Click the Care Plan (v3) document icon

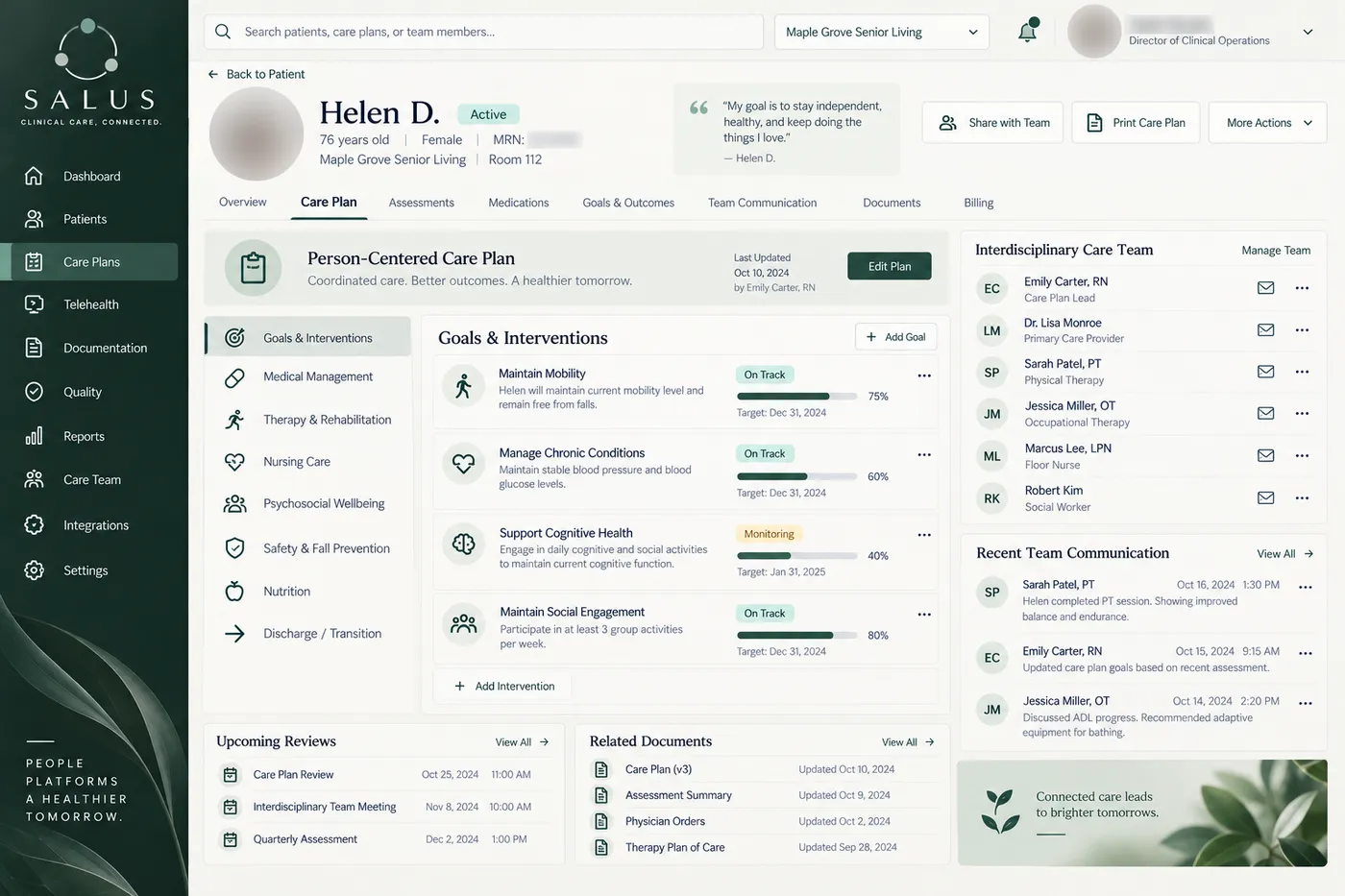[x=601, y=769]
